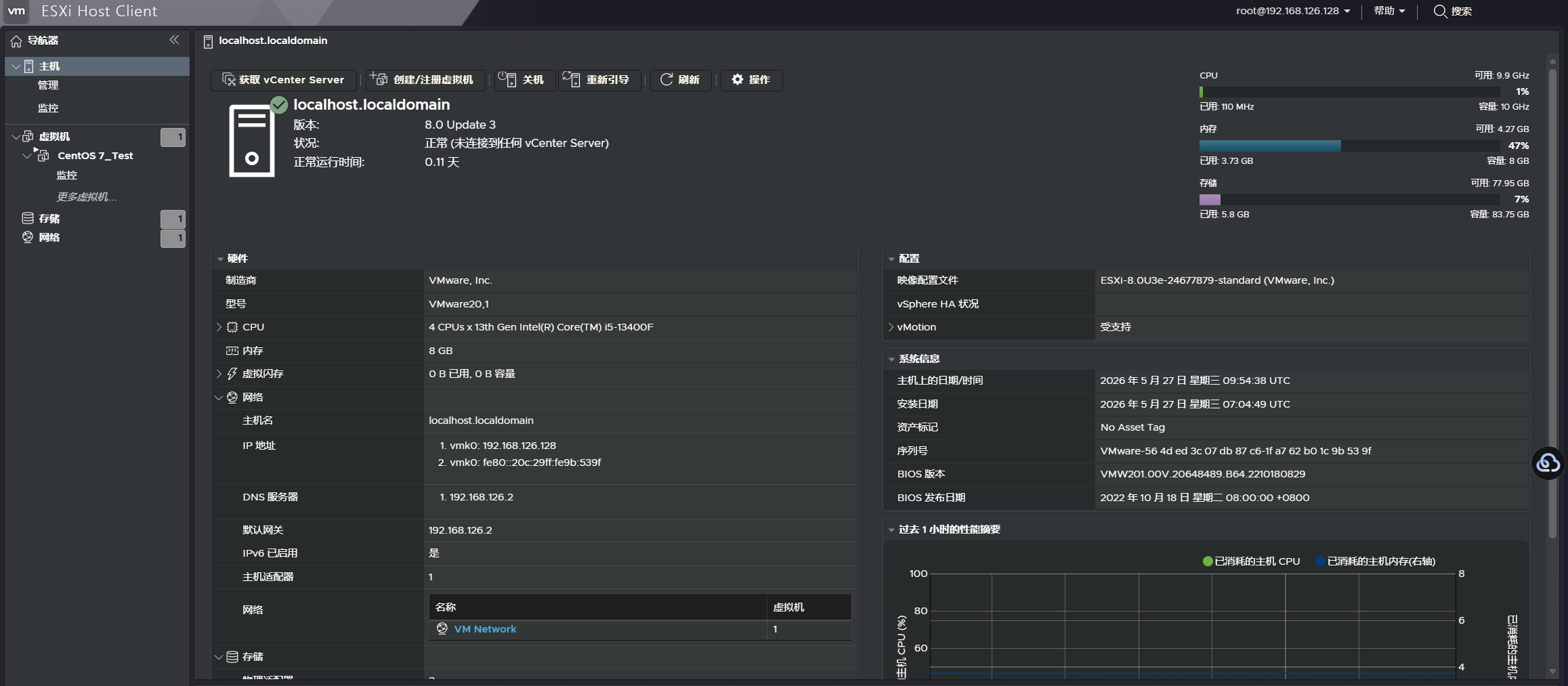Click the green 已消耗的主机 CPU legend dot
This screenshot has height=686, width=1568.
pyautogui.click(x=1208, y=561)
